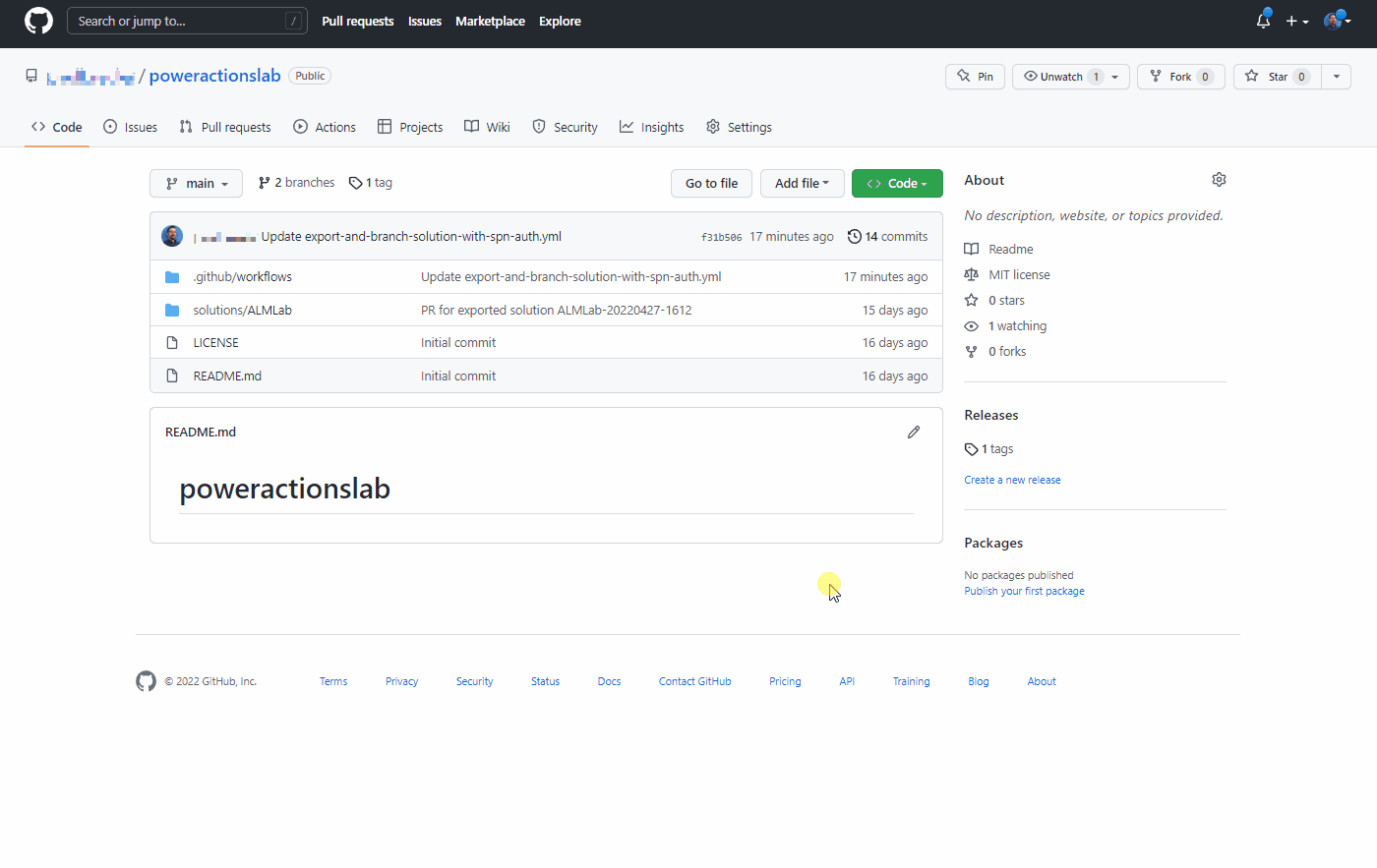Image resolution: width=1377 pixels, height=868 pixels.
Task: View commit history via the clock icon
Action: [x=853, y=236]
